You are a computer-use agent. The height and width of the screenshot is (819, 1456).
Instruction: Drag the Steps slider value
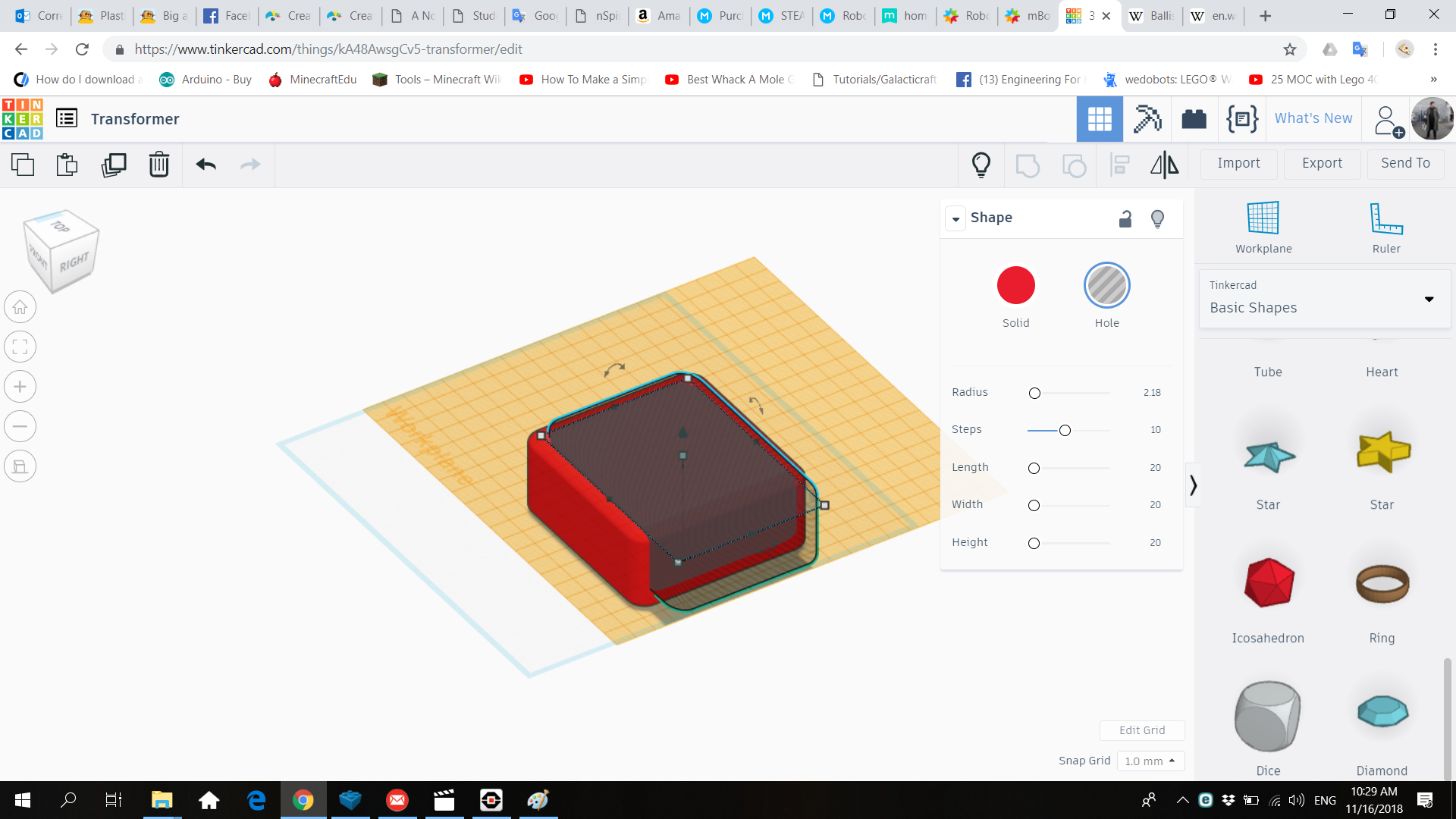(x=1064, y=429)
